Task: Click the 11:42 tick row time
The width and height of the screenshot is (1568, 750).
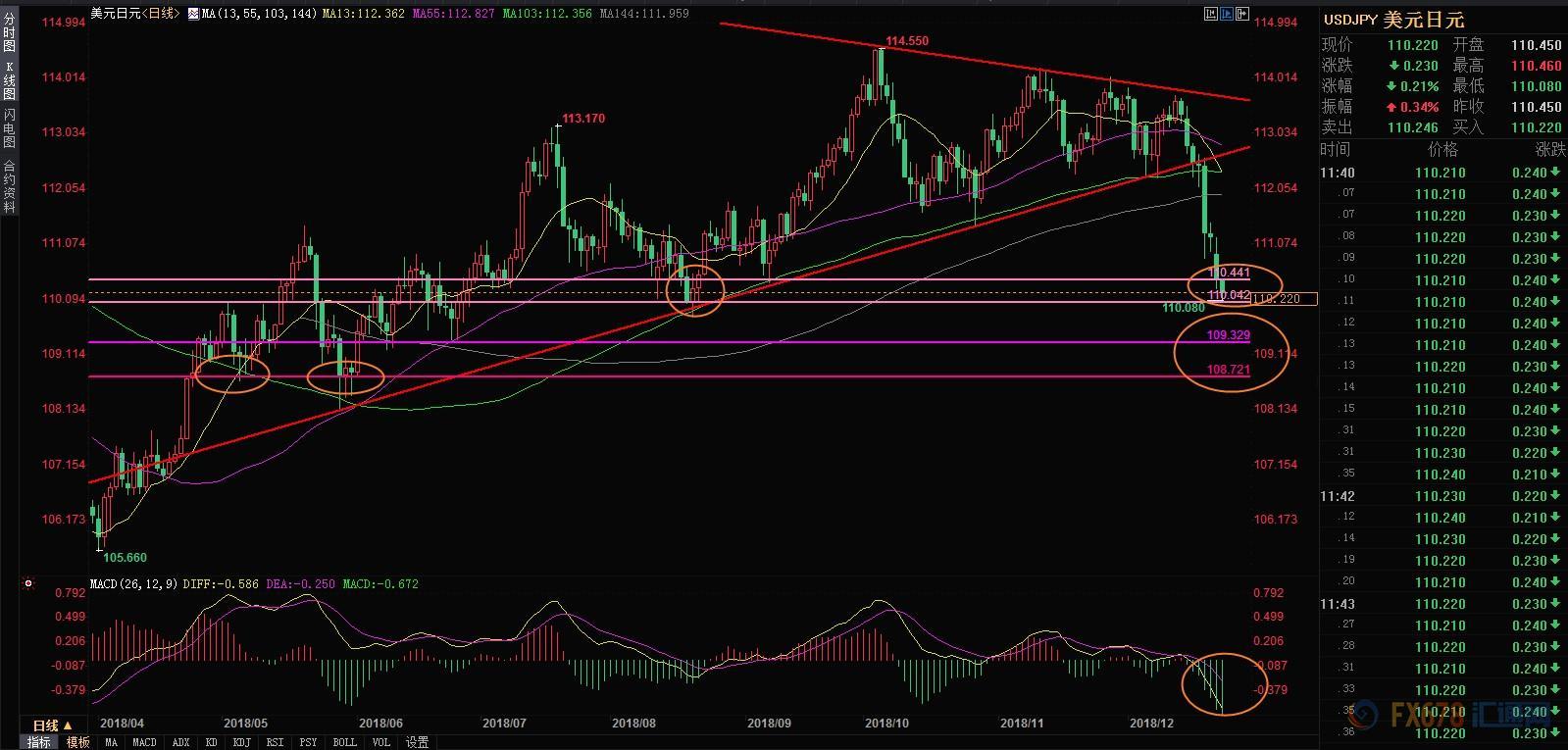Action: pos(1338,496)
